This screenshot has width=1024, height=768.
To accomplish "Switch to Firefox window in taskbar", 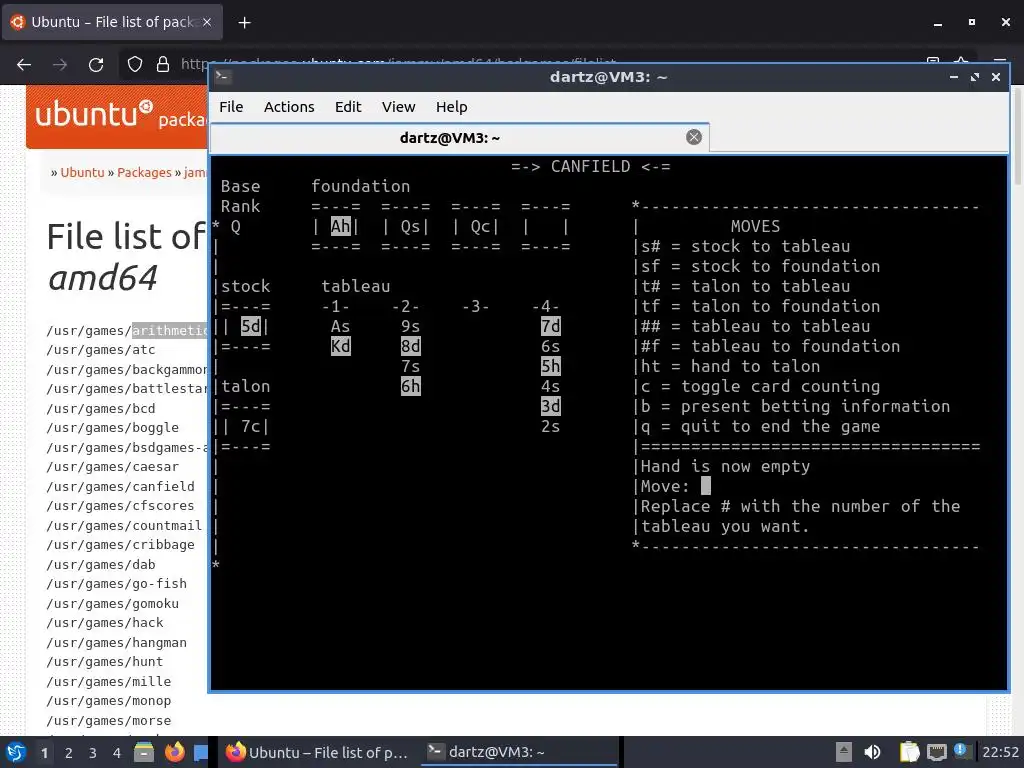I will (318, 752).
